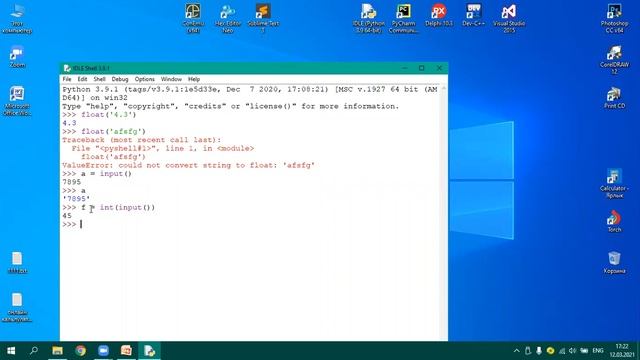Screen dimensions: 640x360
Task: Select the Zoom desktop shortcut
Action: click(17, 57)
